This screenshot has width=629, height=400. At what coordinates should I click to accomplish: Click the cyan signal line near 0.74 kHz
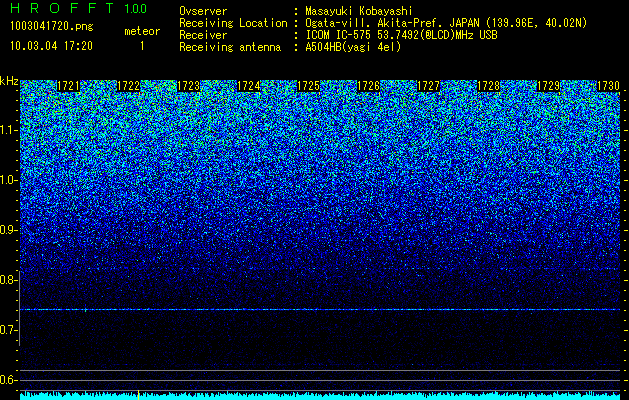click(320, 309)
